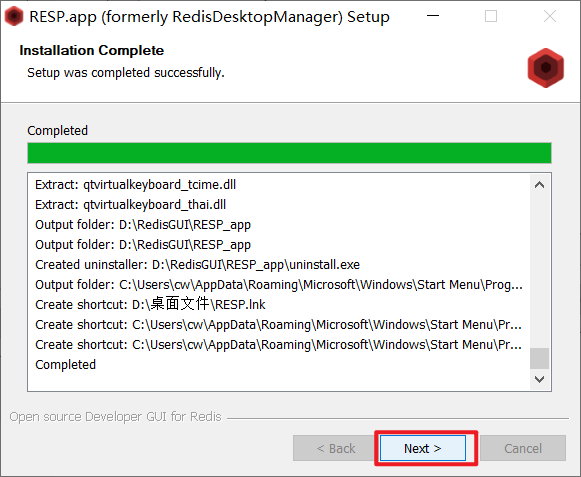Click the window title 'RESP.app (formerly RedisDesktopManager) Setup'

coord(209,17)
